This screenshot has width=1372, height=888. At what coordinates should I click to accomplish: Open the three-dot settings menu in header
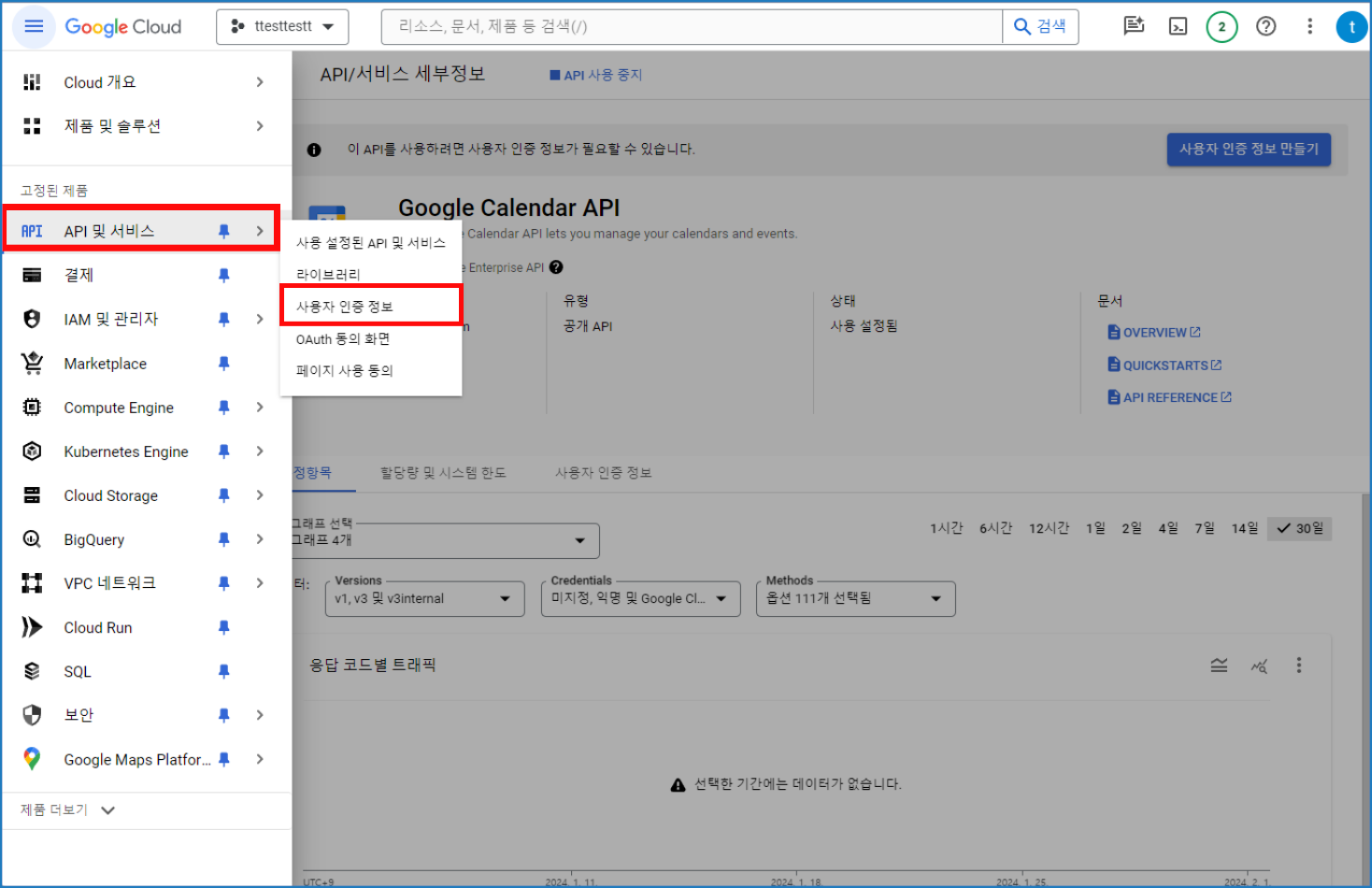[x=1309, y=26]
